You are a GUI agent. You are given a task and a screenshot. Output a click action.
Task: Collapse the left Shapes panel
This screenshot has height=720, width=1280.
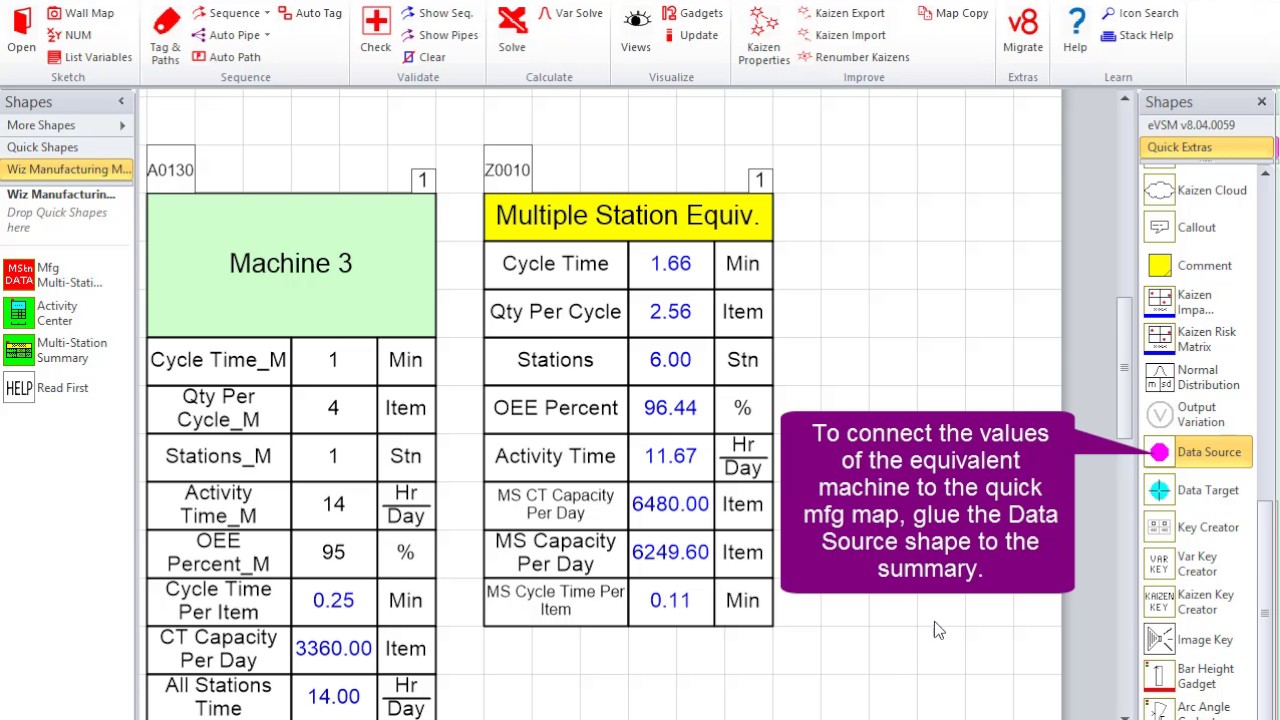pyautogui.click(x=121, y=102)
